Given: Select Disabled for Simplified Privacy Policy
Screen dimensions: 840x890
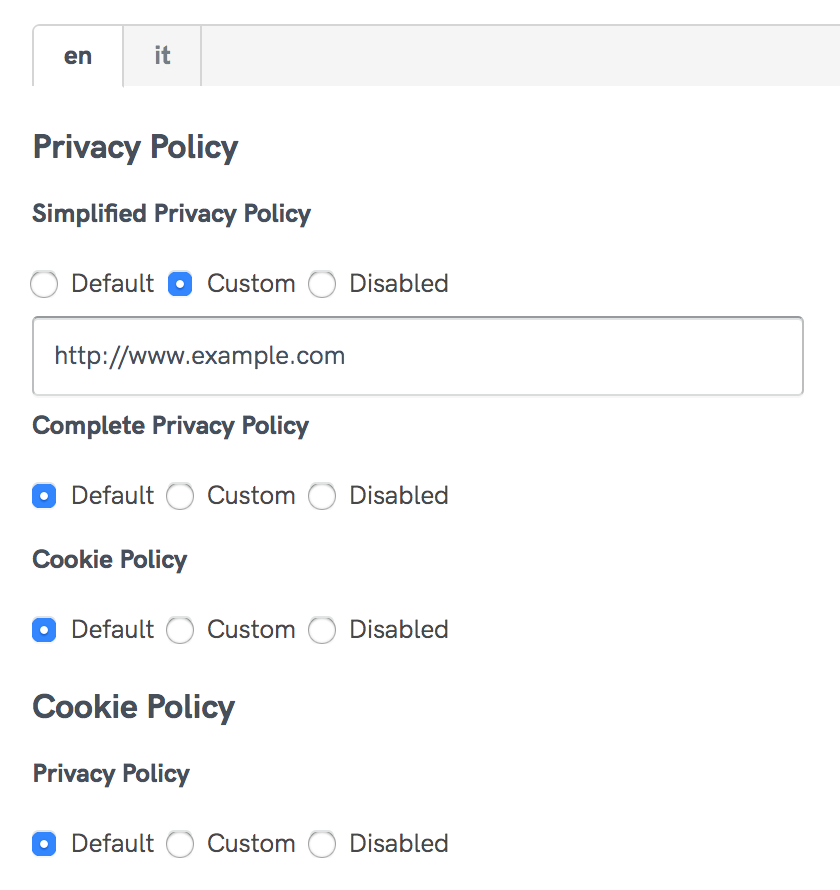Looking at the screenshot, I should click(322, 284).
